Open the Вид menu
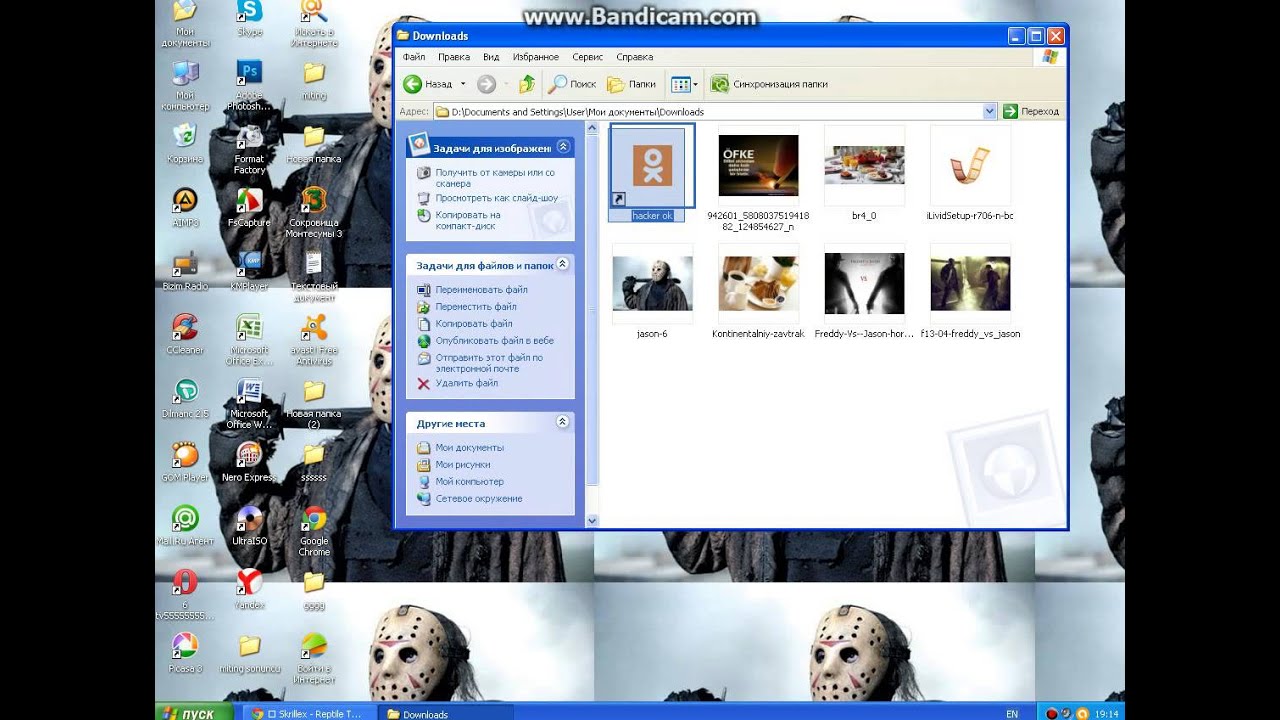The width and height of the screenshot is (1280, 720). point(491,57)
